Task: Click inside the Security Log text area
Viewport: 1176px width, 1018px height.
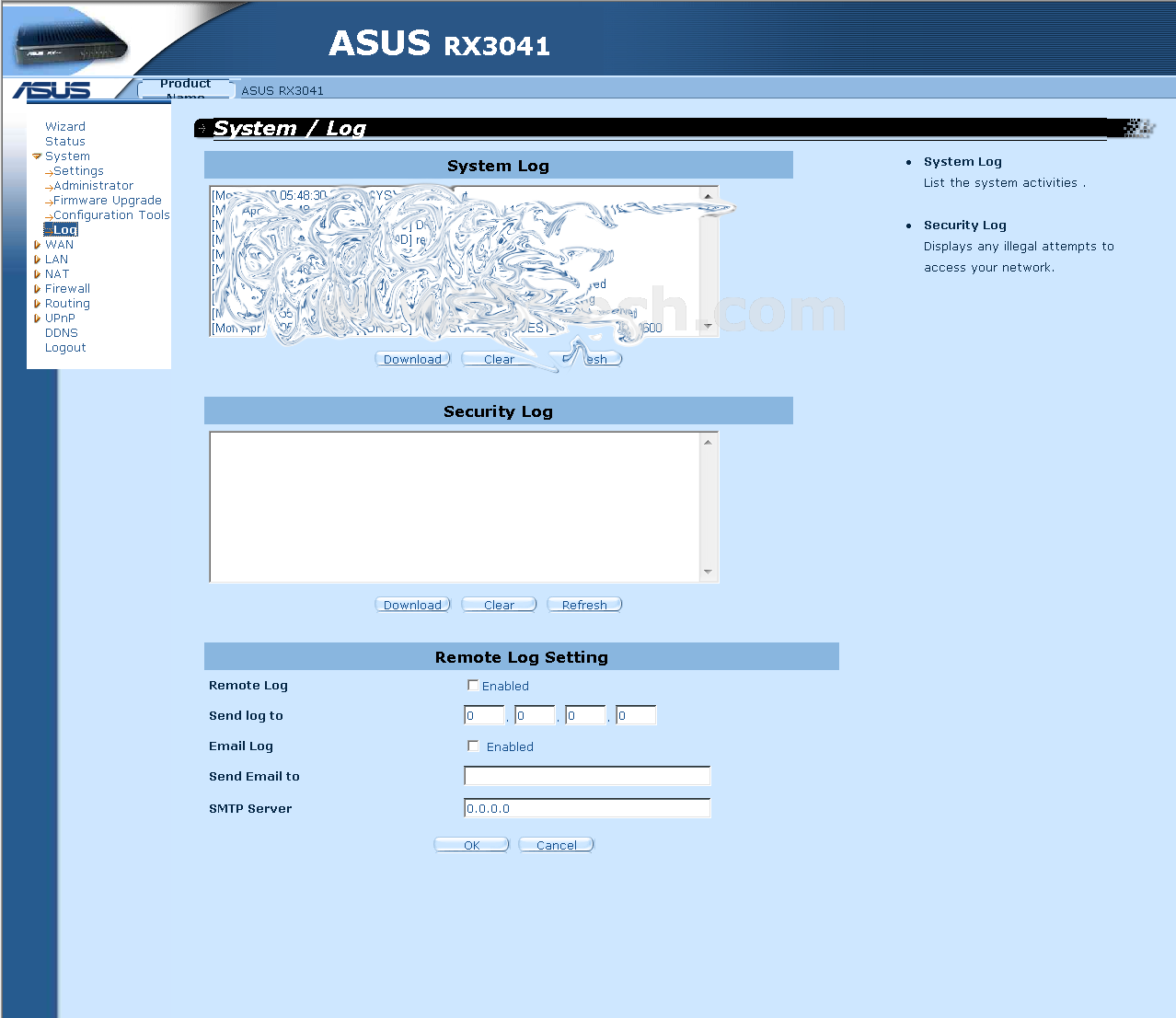Action: (455, 507)
